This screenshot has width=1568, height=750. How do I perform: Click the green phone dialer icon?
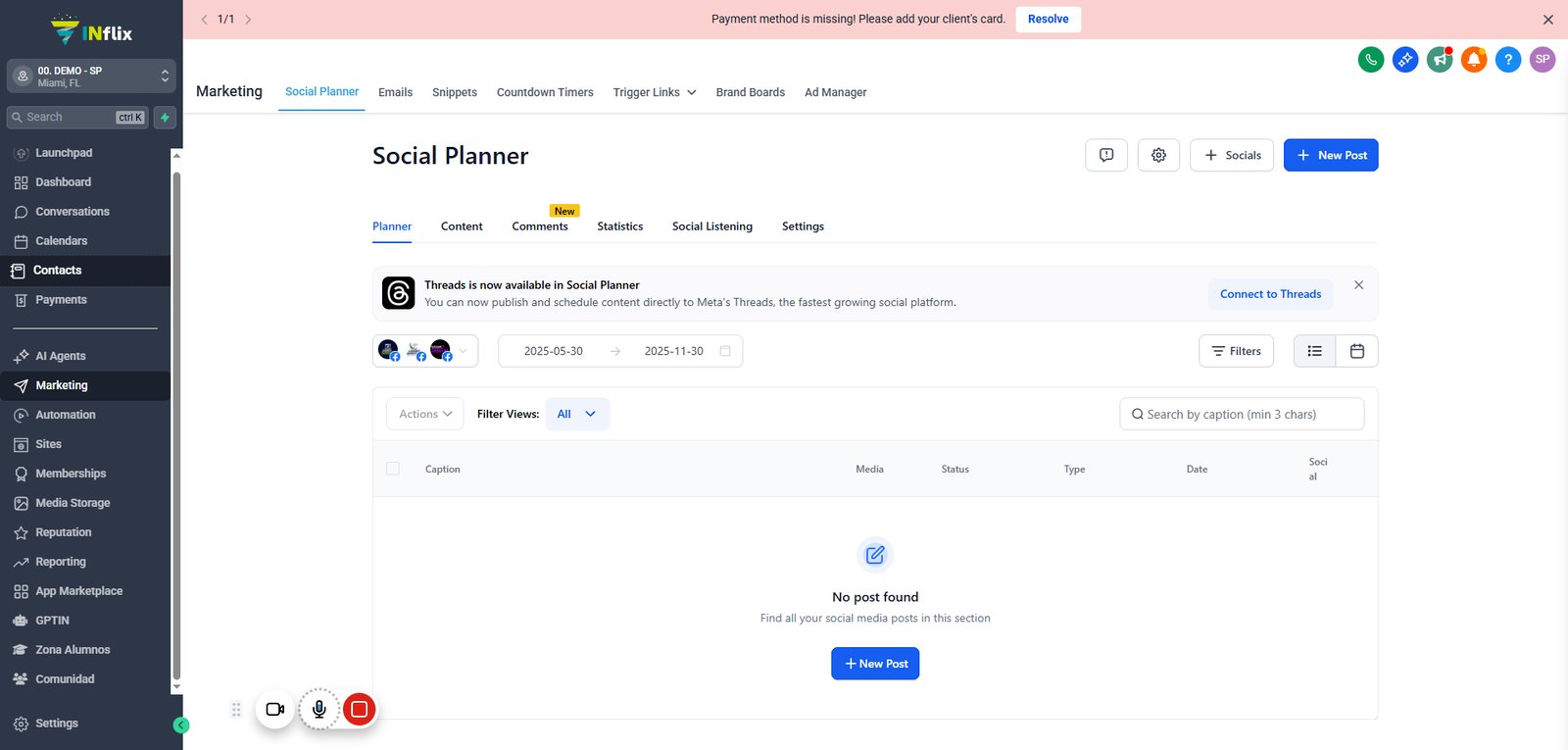pos(1371,60)
